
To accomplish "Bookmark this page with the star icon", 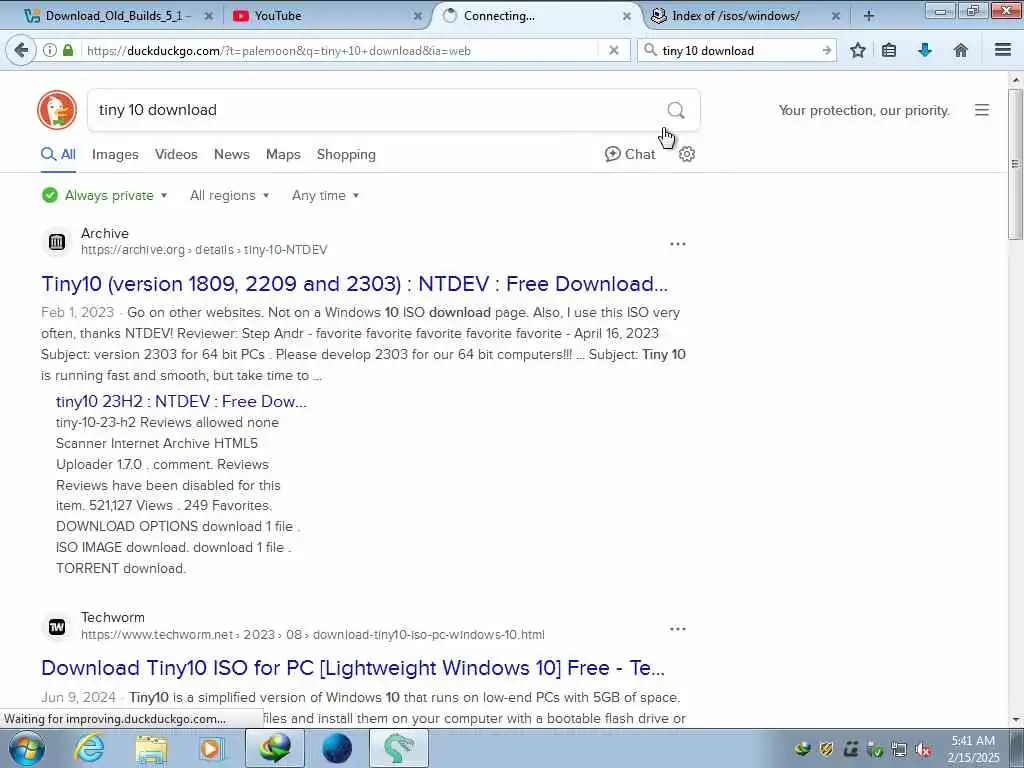I will pyautogui.click(x=858, y=50).
